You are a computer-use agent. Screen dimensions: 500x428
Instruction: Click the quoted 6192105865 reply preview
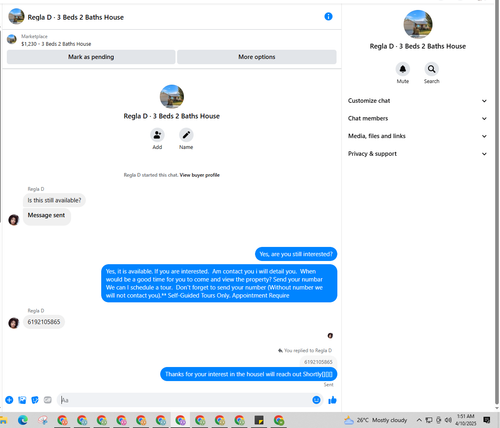pyautogui.click(x=318, y=362)
